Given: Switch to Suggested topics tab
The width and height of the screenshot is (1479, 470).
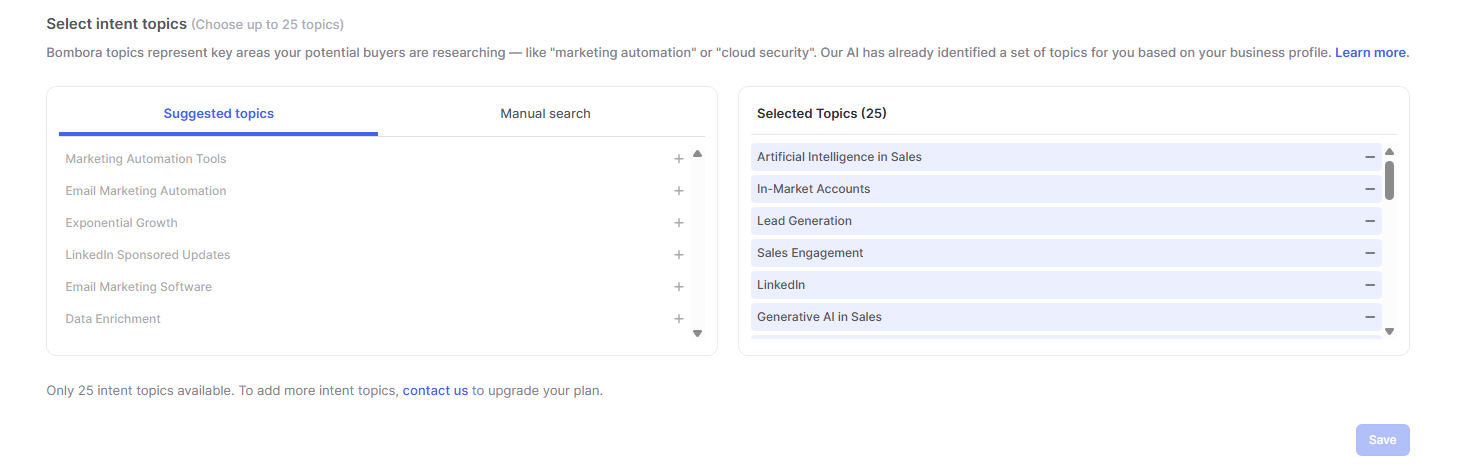Looking at the screenshot, I should [x=218, y=114].
